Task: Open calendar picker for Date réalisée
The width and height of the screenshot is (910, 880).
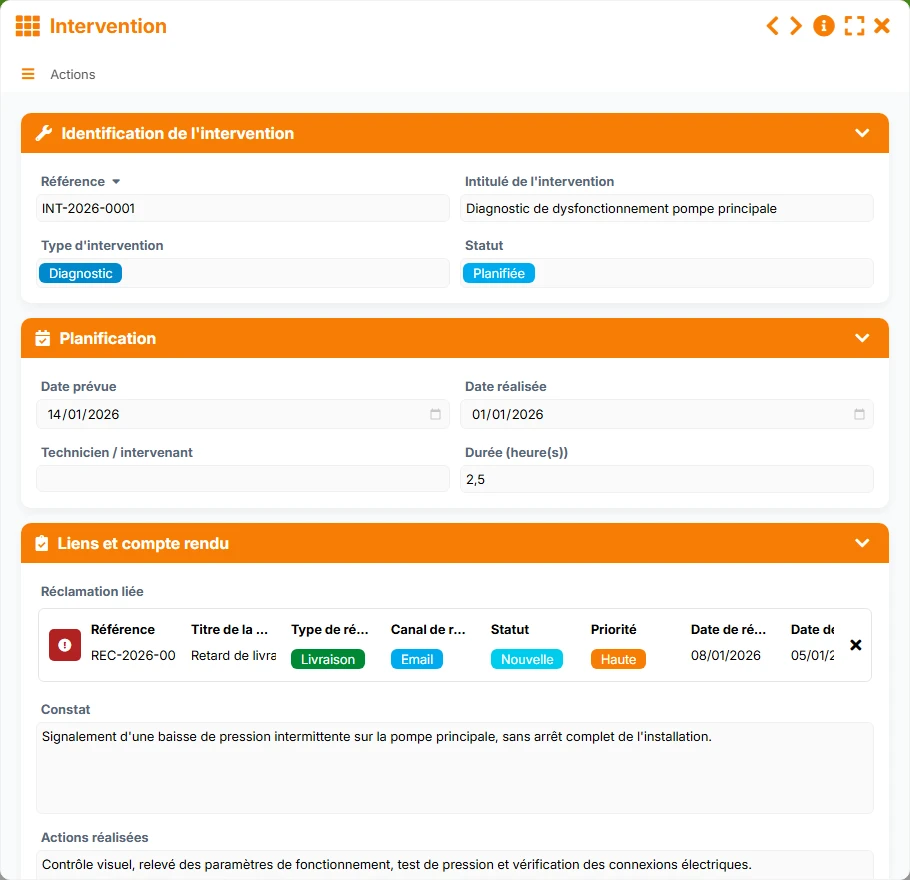Action: (860, 414)
